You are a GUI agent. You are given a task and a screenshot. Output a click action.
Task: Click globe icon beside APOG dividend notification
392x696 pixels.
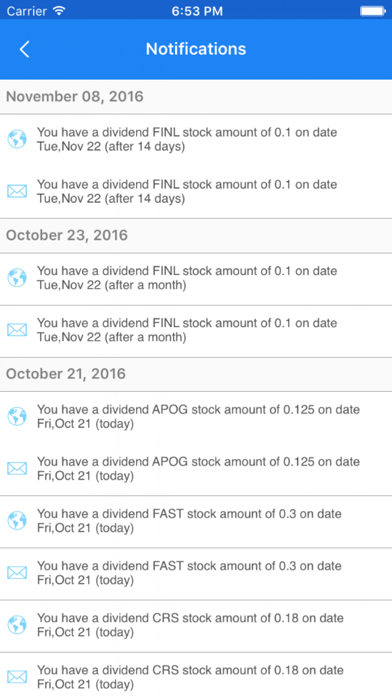(x=17, y=416)
